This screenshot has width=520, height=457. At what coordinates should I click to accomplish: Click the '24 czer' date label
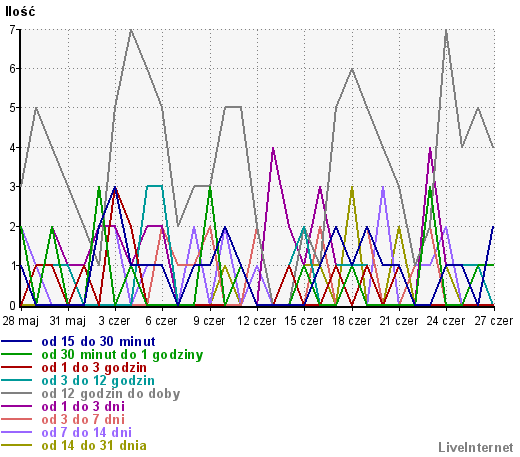446,321
